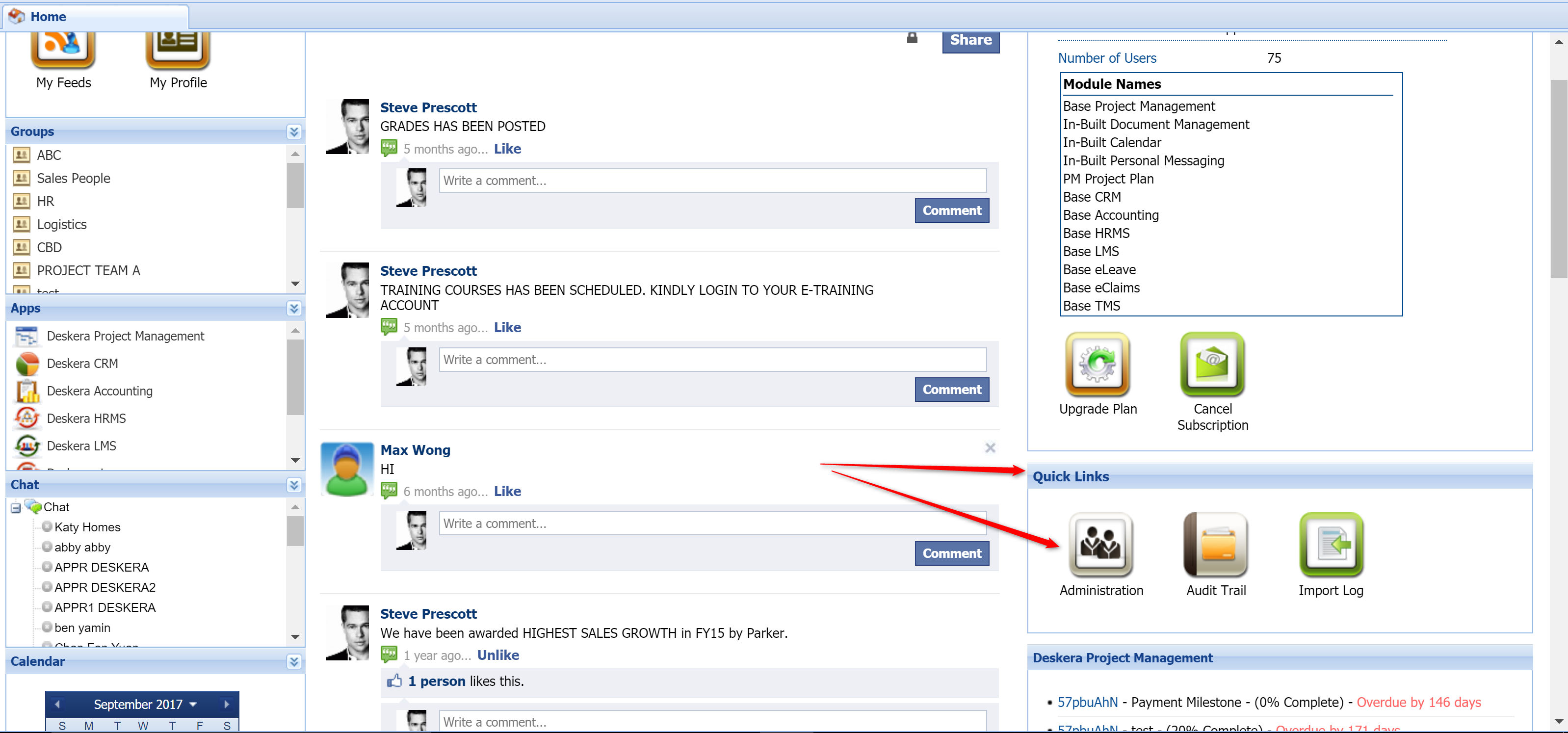Select the Home tab

(x=48, y=17)
